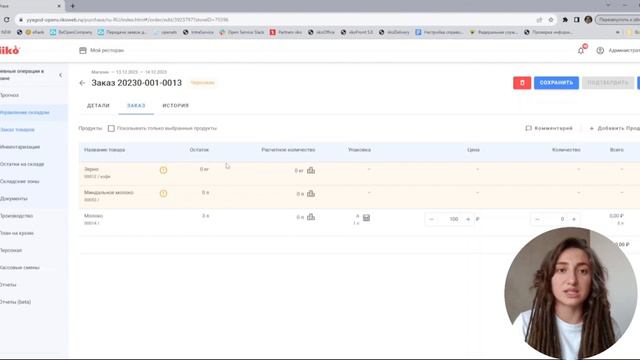
Task: Select the ЗАКАЗ tab
Action: [x=136, y=106]
